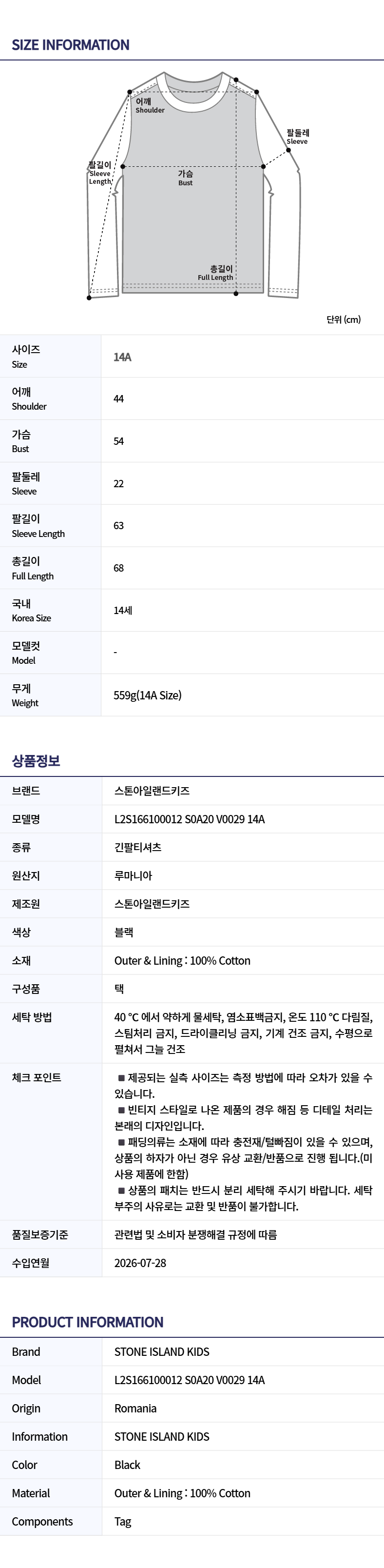Click the PRODUCT INFORMATION heading
The image size is (384, 1568).
tap(88, 1322)
